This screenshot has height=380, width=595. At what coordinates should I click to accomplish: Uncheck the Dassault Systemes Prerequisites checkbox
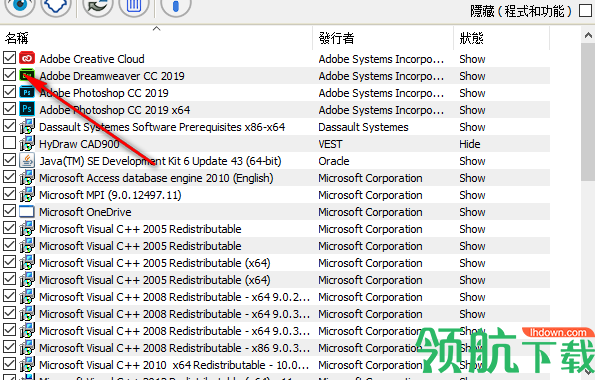pyautogui.click(x=9, y=126)
